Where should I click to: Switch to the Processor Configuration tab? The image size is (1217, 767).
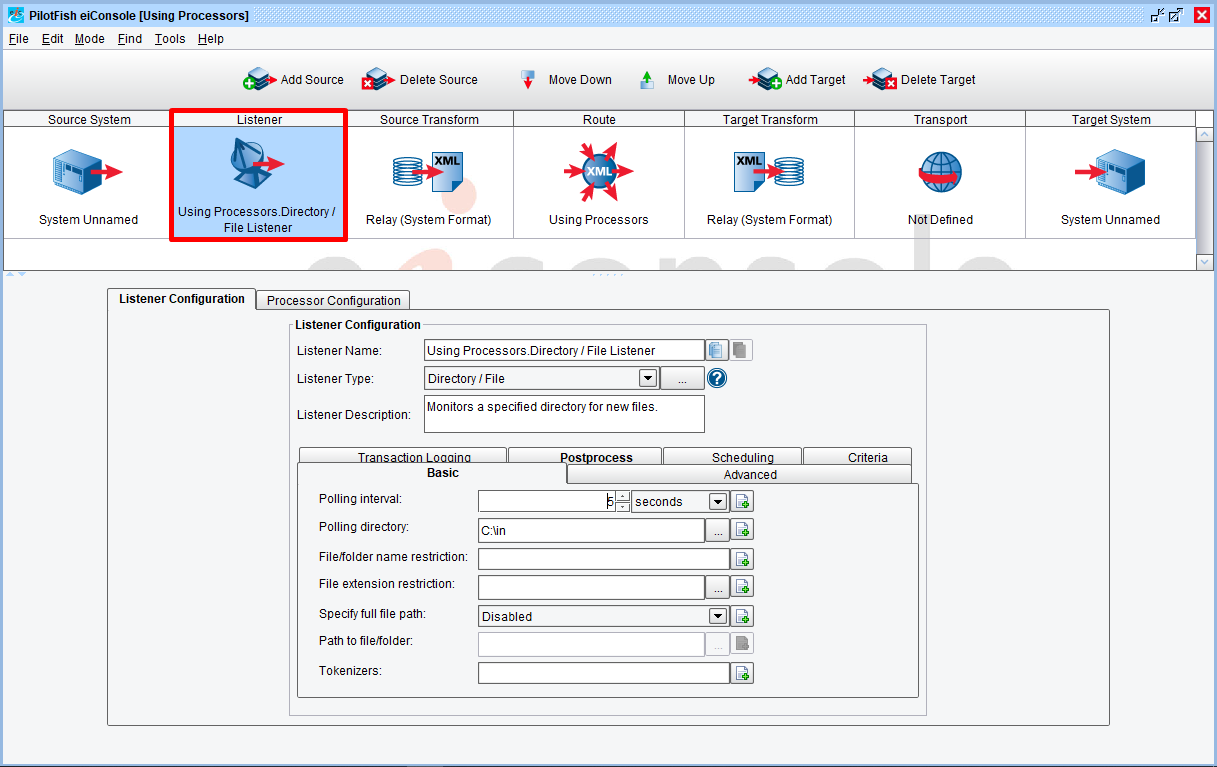click(333, 300)
